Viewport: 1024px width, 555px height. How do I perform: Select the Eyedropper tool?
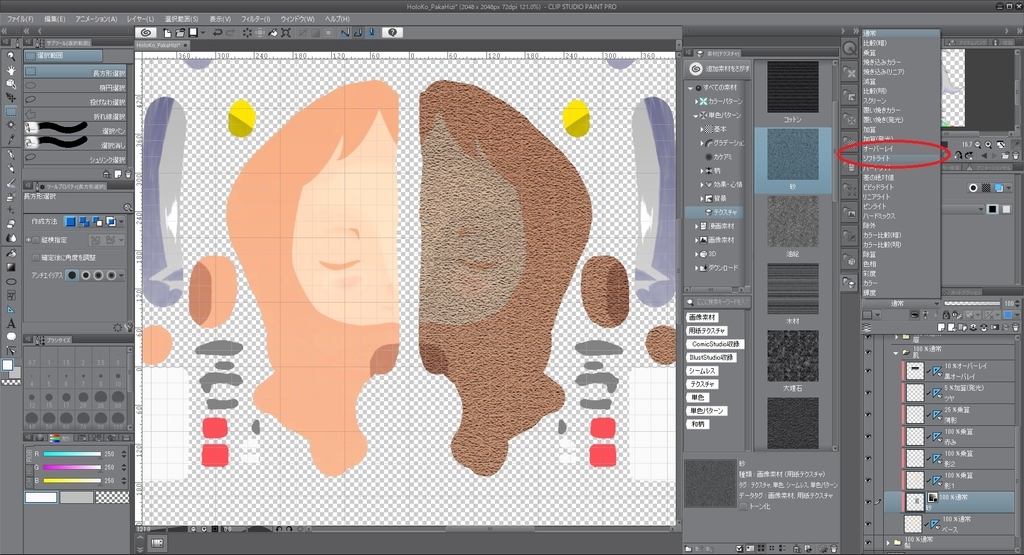[10, 139]
